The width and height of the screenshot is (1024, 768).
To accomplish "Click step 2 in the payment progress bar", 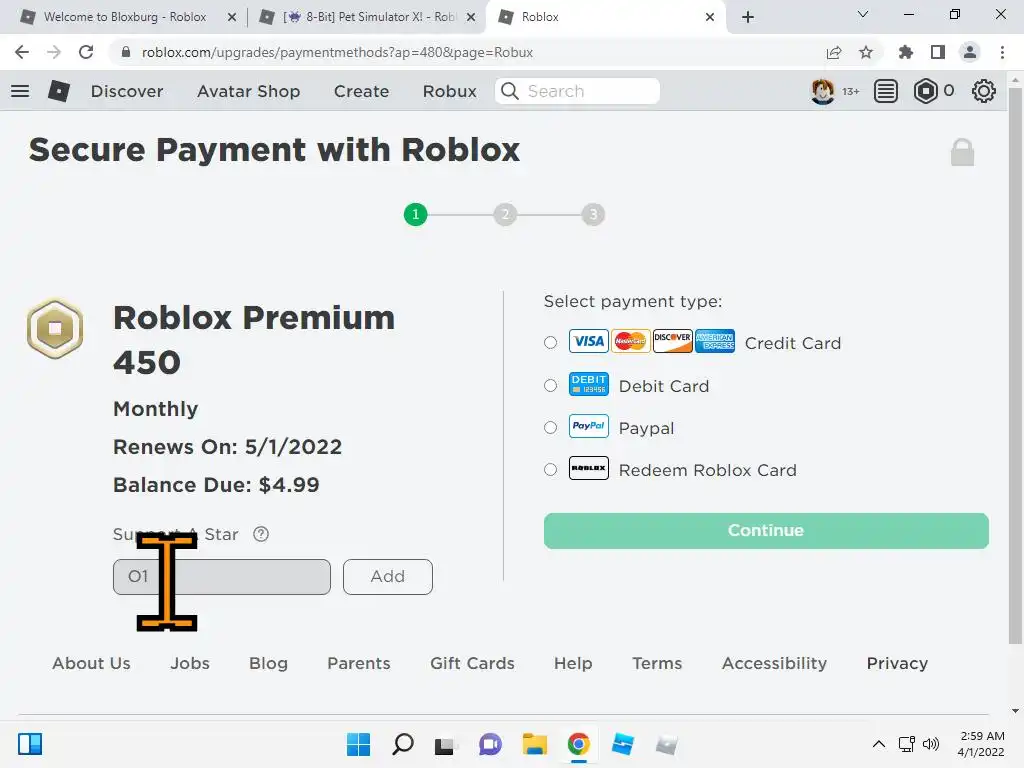I will coord(505,214).
